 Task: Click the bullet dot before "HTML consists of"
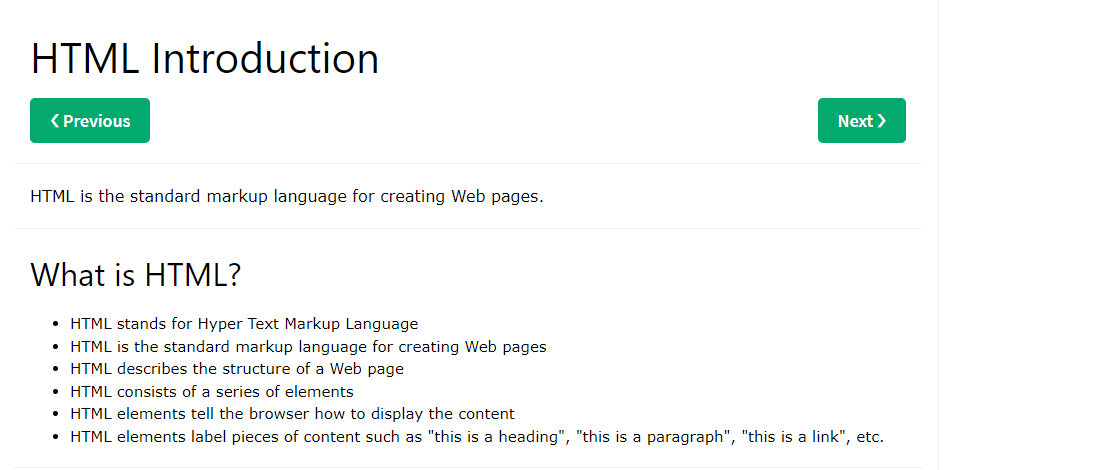54,393
